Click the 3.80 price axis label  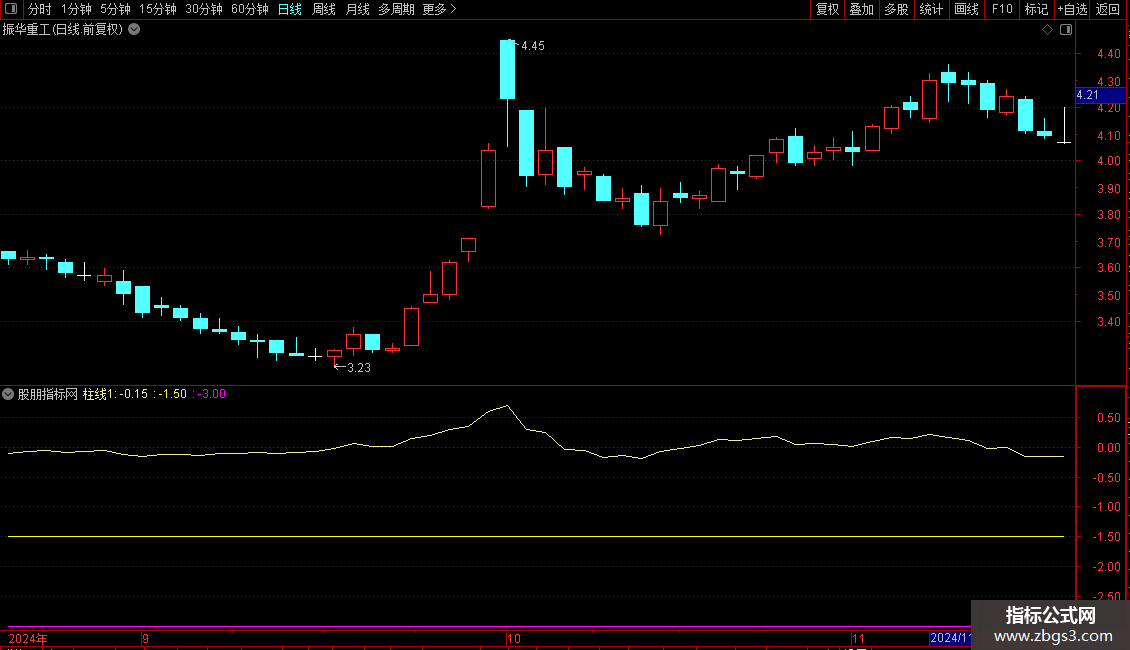click(1108, 215)
